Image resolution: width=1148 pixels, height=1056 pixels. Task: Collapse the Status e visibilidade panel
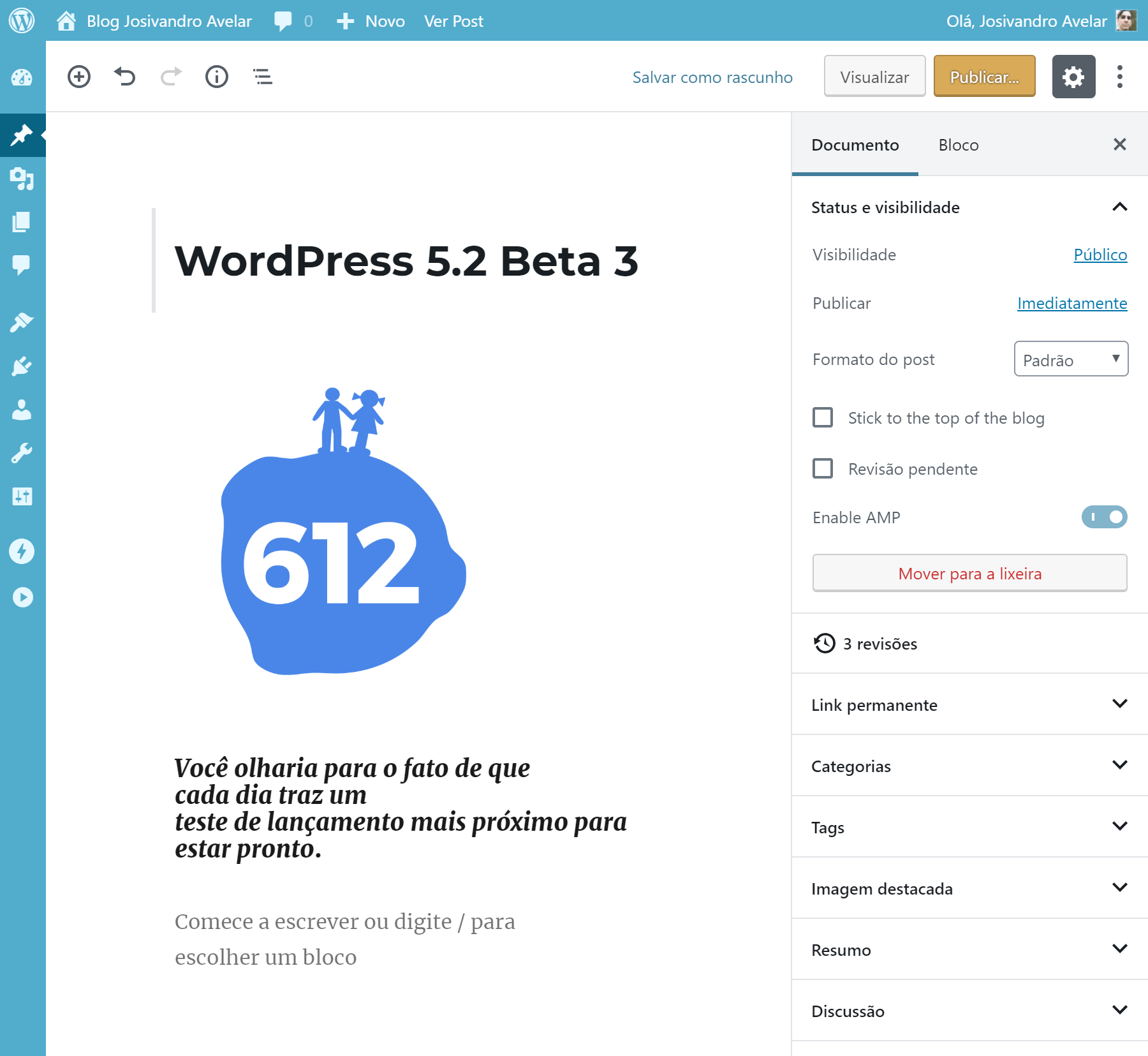click(969, 207)
